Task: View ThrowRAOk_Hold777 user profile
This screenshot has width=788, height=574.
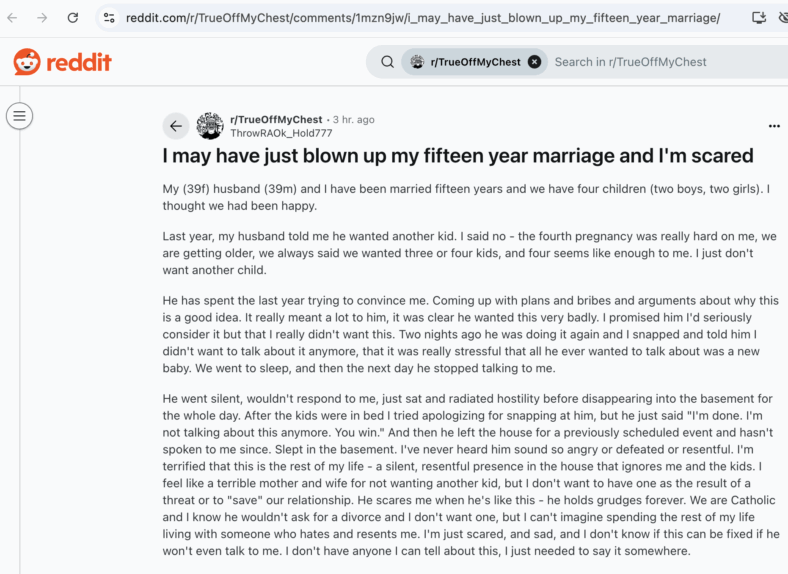Action: point(281,133)
